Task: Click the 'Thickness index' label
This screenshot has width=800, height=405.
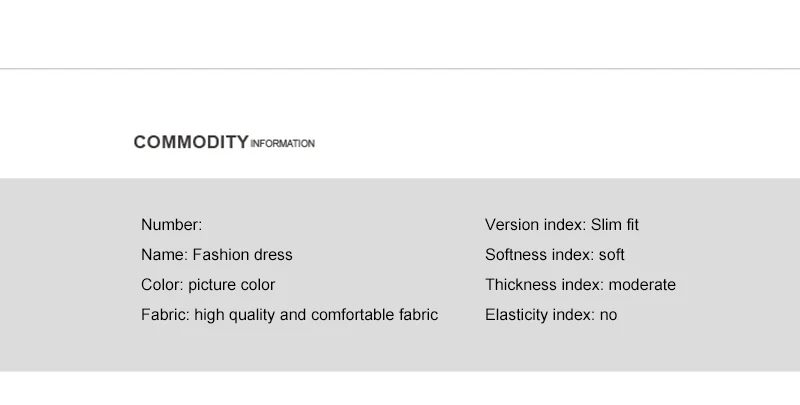Action: [x=545, y=285]
